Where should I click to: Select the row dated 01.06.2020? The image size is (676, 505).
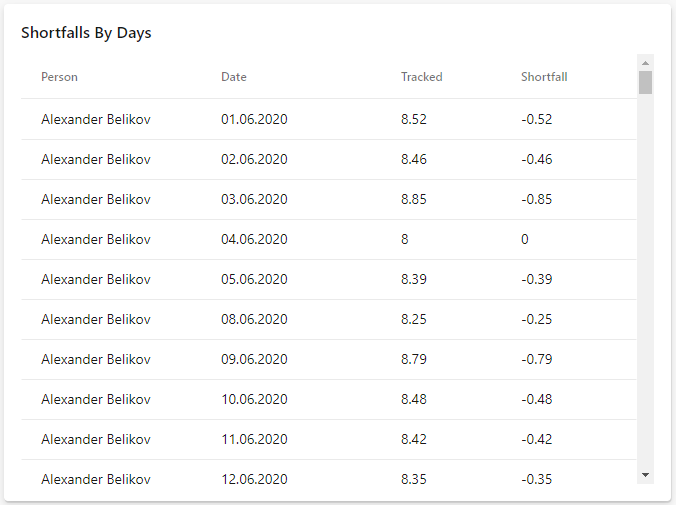[x=329, y=119]
